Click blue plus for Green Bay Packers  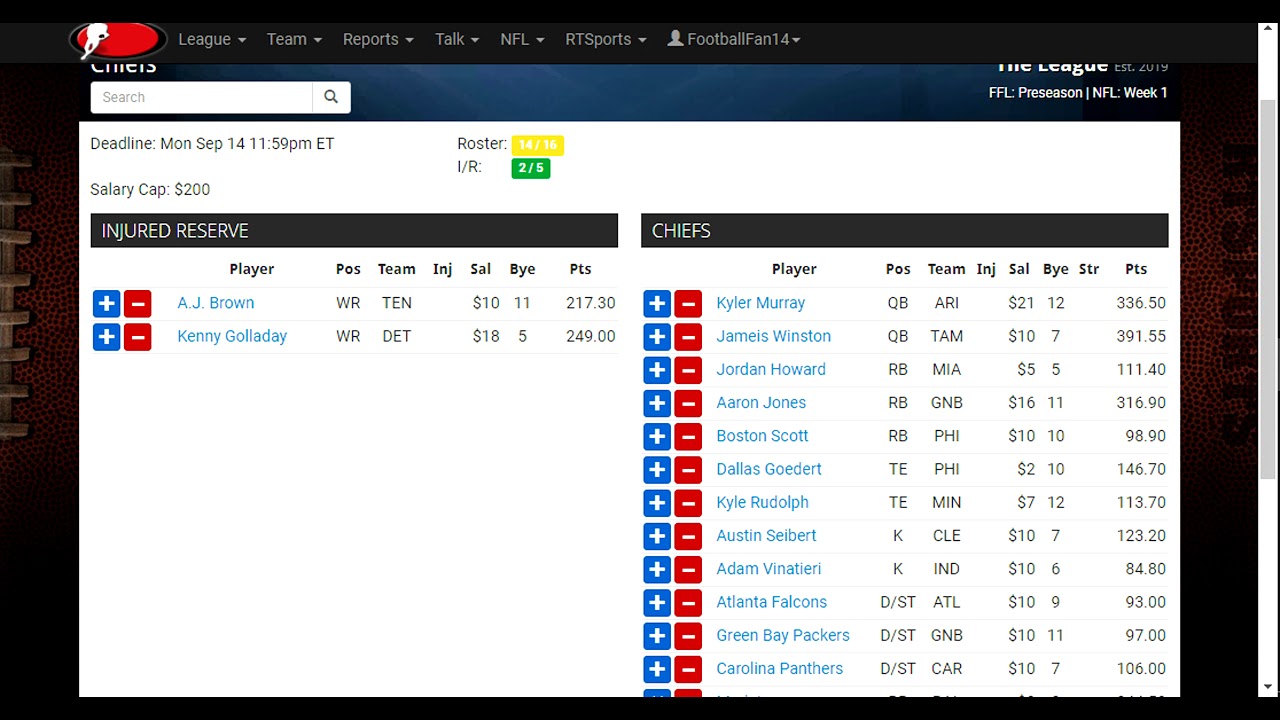pos(657,636)
